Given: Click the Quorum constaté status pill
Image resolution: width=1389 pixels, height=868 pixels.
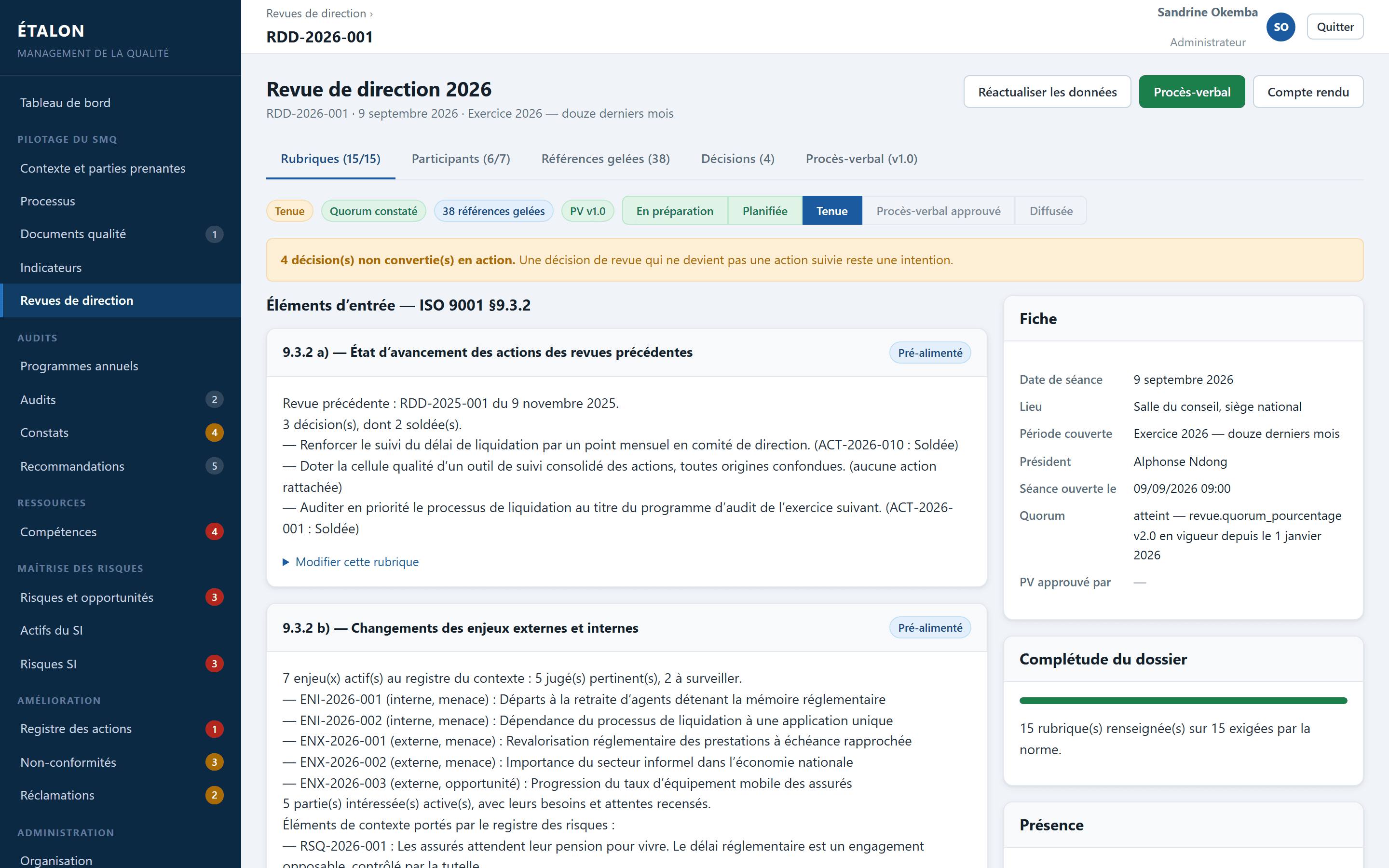Looking at the screenshot, I should tap(373, 211).
